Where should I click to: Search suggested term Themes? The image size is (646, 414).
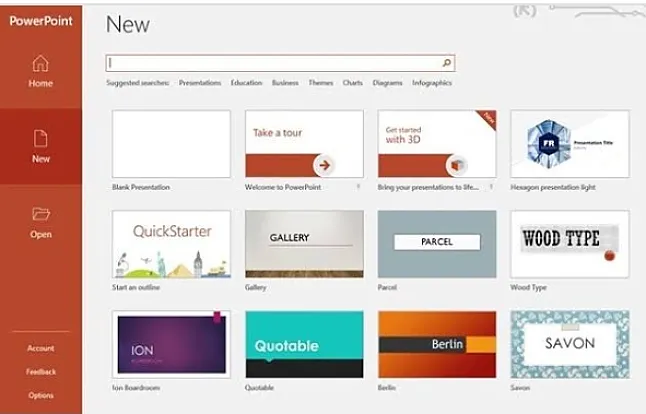click(x=321, y=83)
